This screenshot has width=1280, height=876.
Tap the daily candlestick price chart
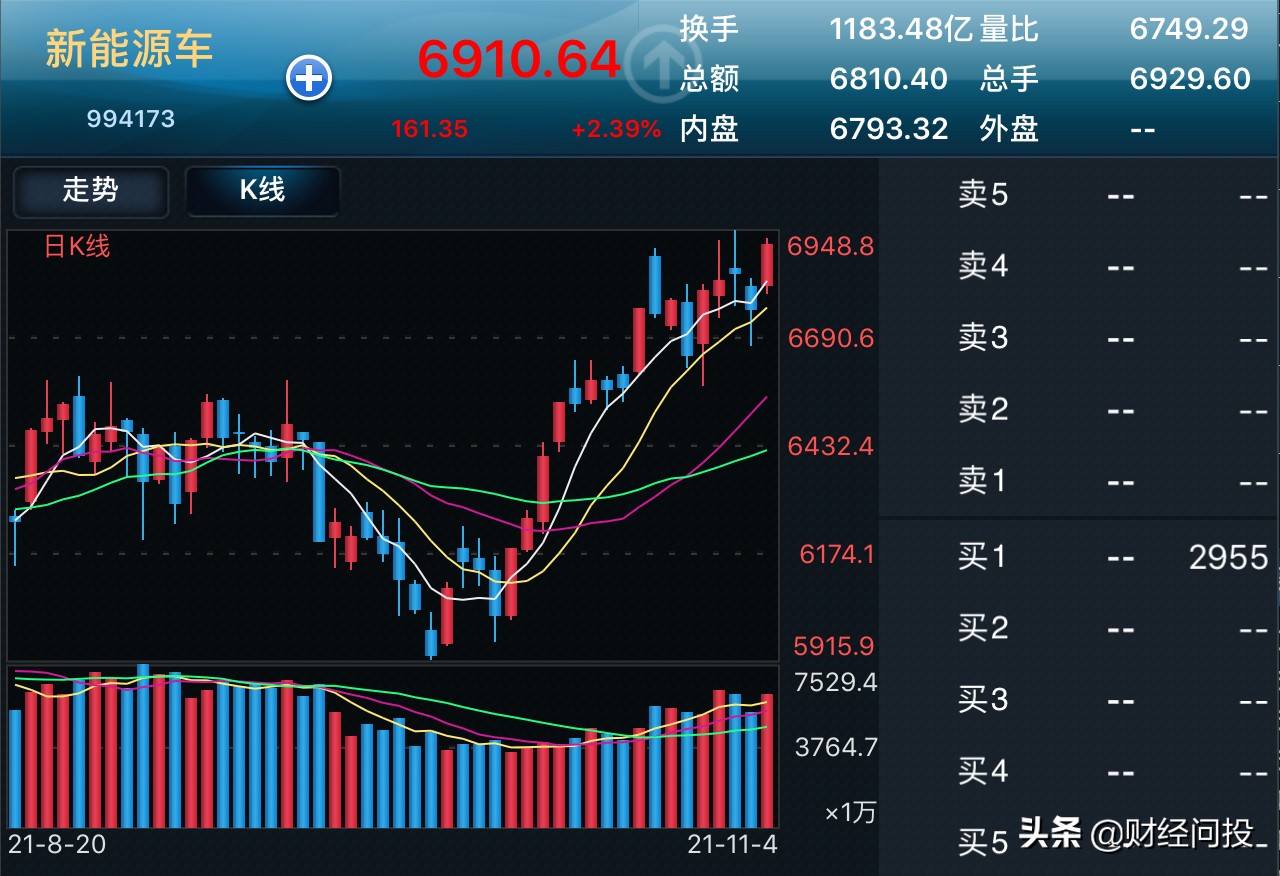(393, 445)
